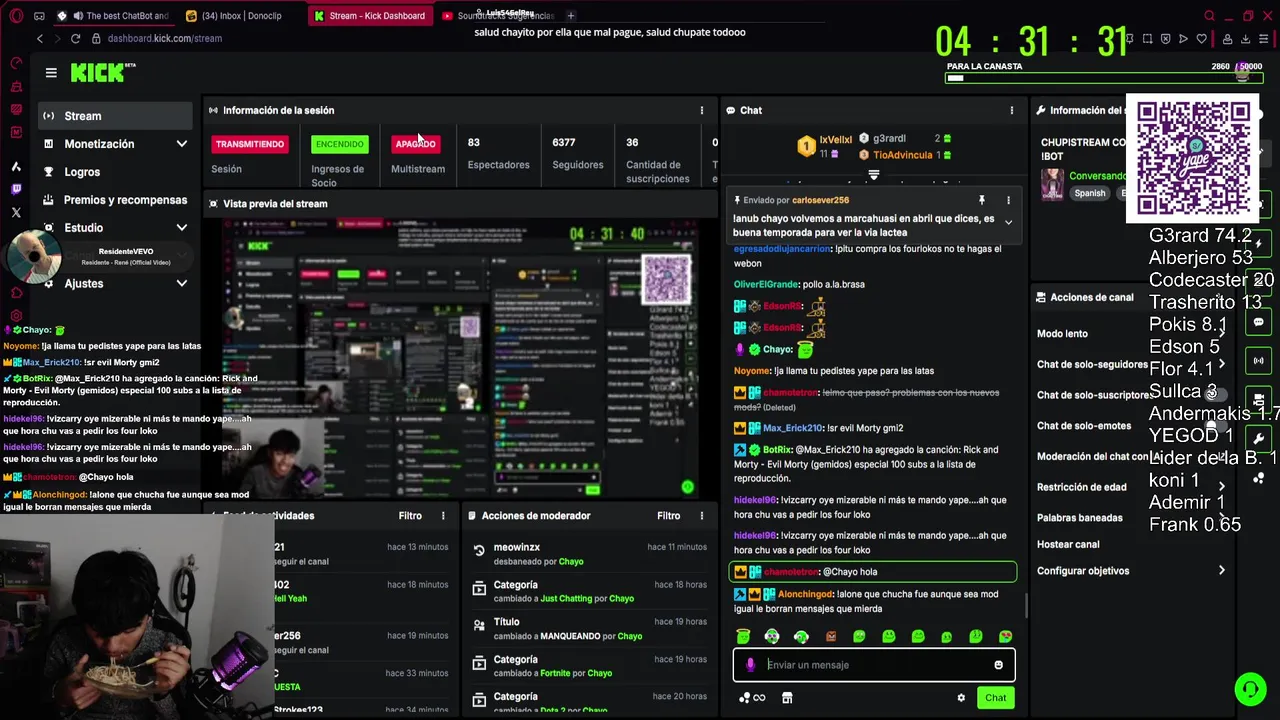Click the channel points infinity icon

[x=752, y=698]
